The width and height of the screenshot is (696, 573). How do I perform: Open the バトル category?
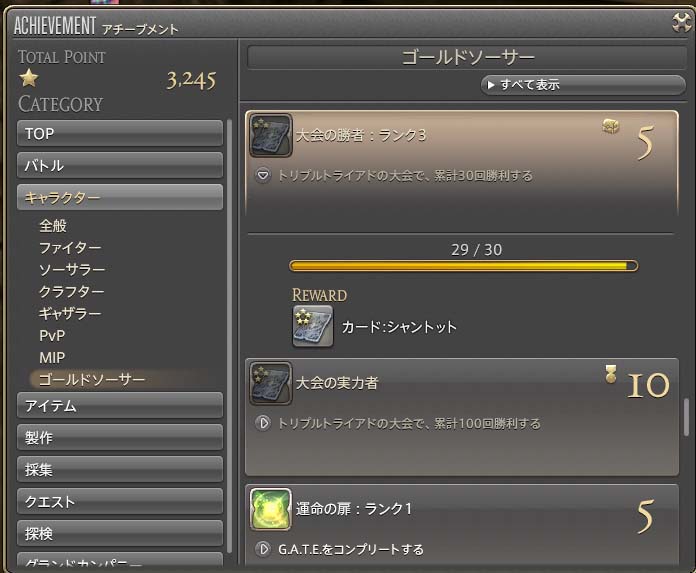(120, 165)
